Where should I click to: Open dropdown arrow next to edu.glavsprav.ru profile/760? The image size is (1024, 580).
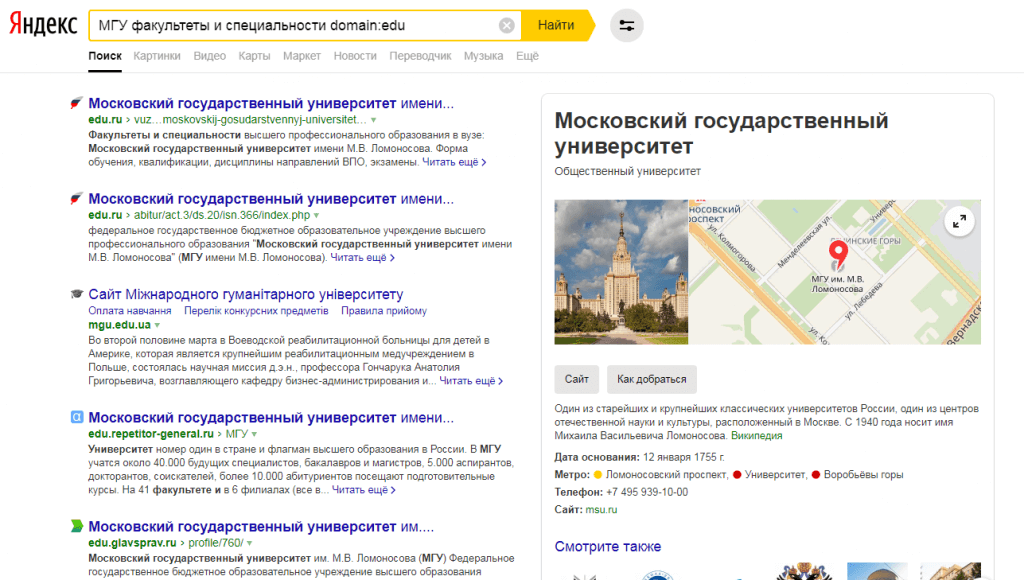249,543
